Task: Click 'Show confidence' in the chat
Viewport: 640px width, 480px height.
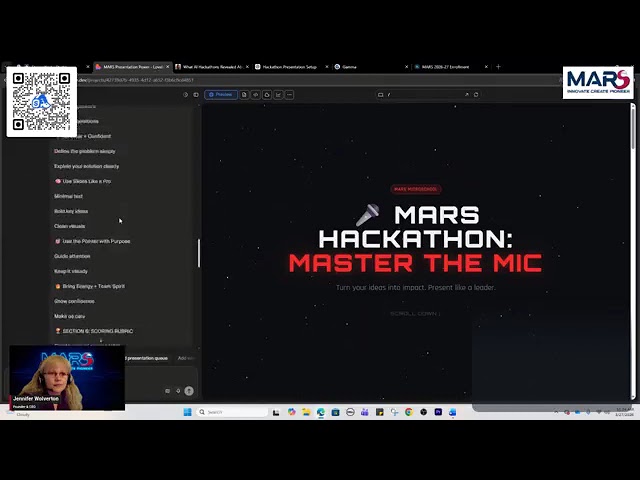Action: (74, 301)
